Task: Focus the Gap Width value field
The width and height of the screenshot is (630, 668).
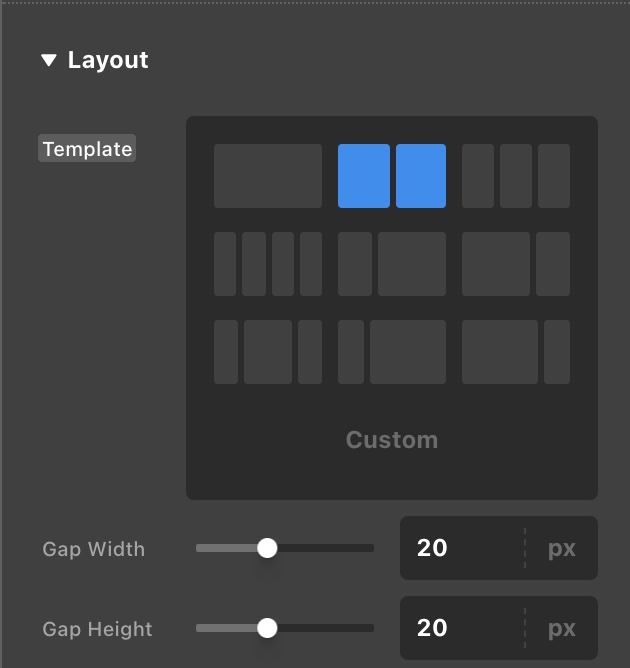Action: [460, 548]
